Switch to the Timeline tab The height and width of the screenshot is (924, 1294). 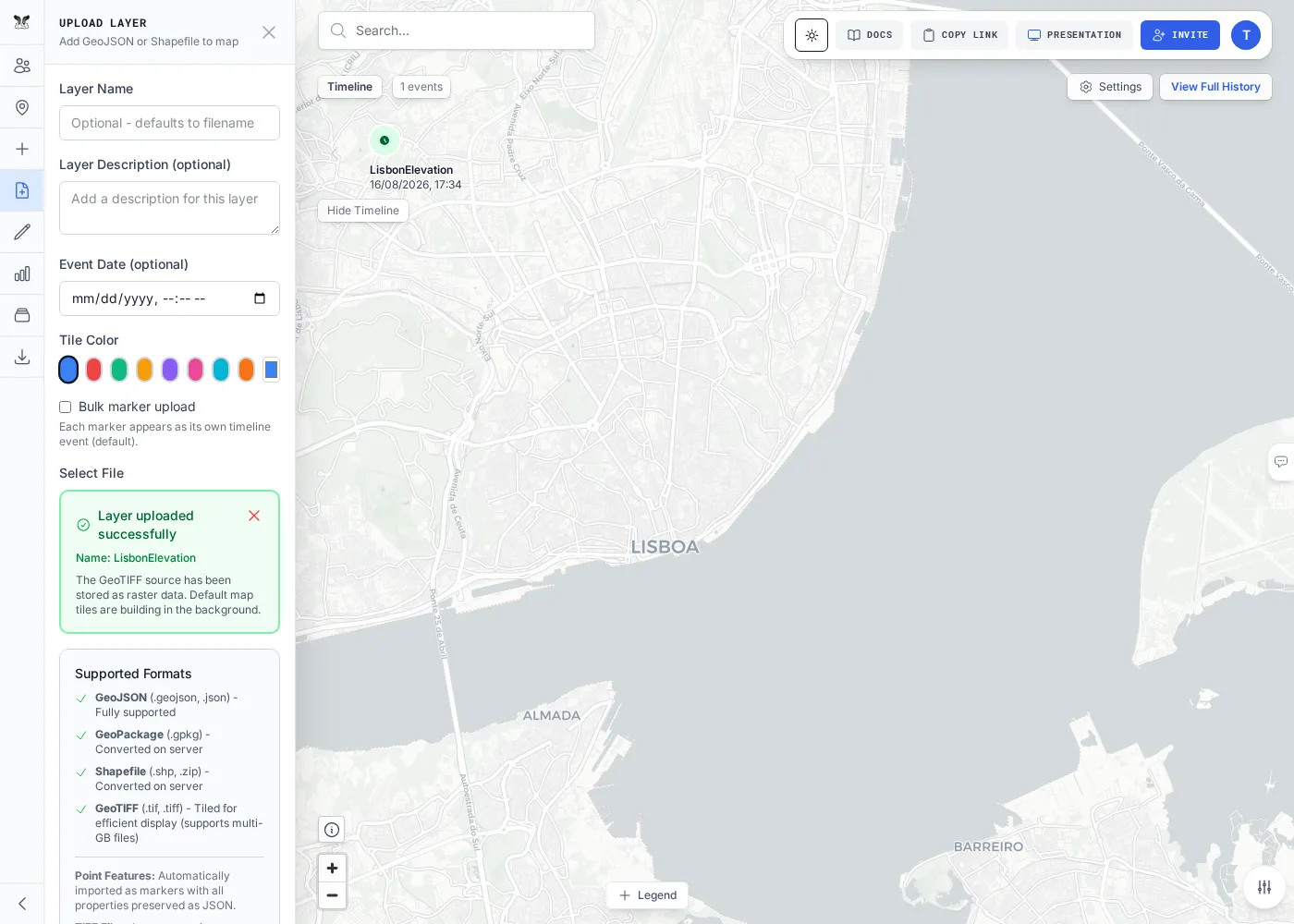[349, 87]
